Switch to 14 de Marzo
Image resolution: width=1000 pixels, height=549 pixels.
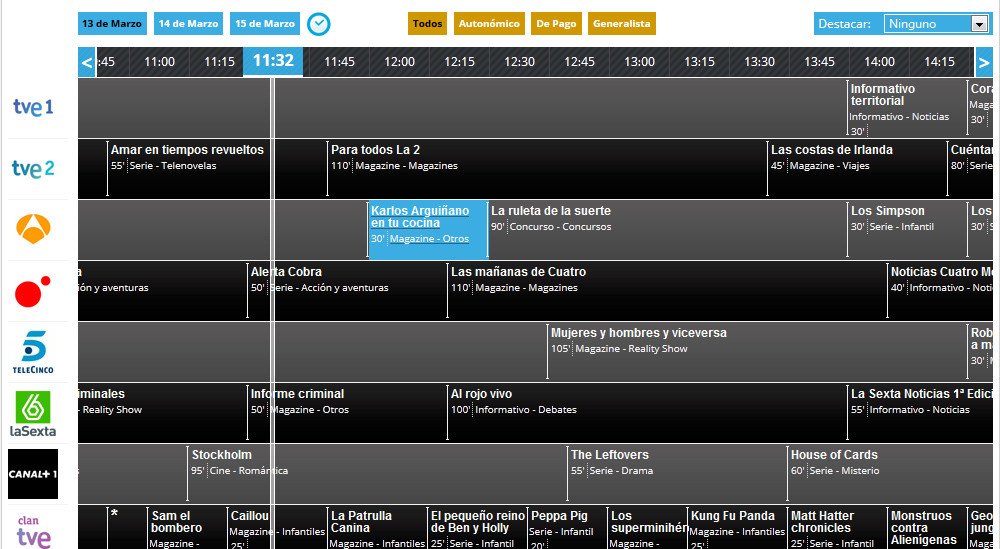[x=188, y=24]
